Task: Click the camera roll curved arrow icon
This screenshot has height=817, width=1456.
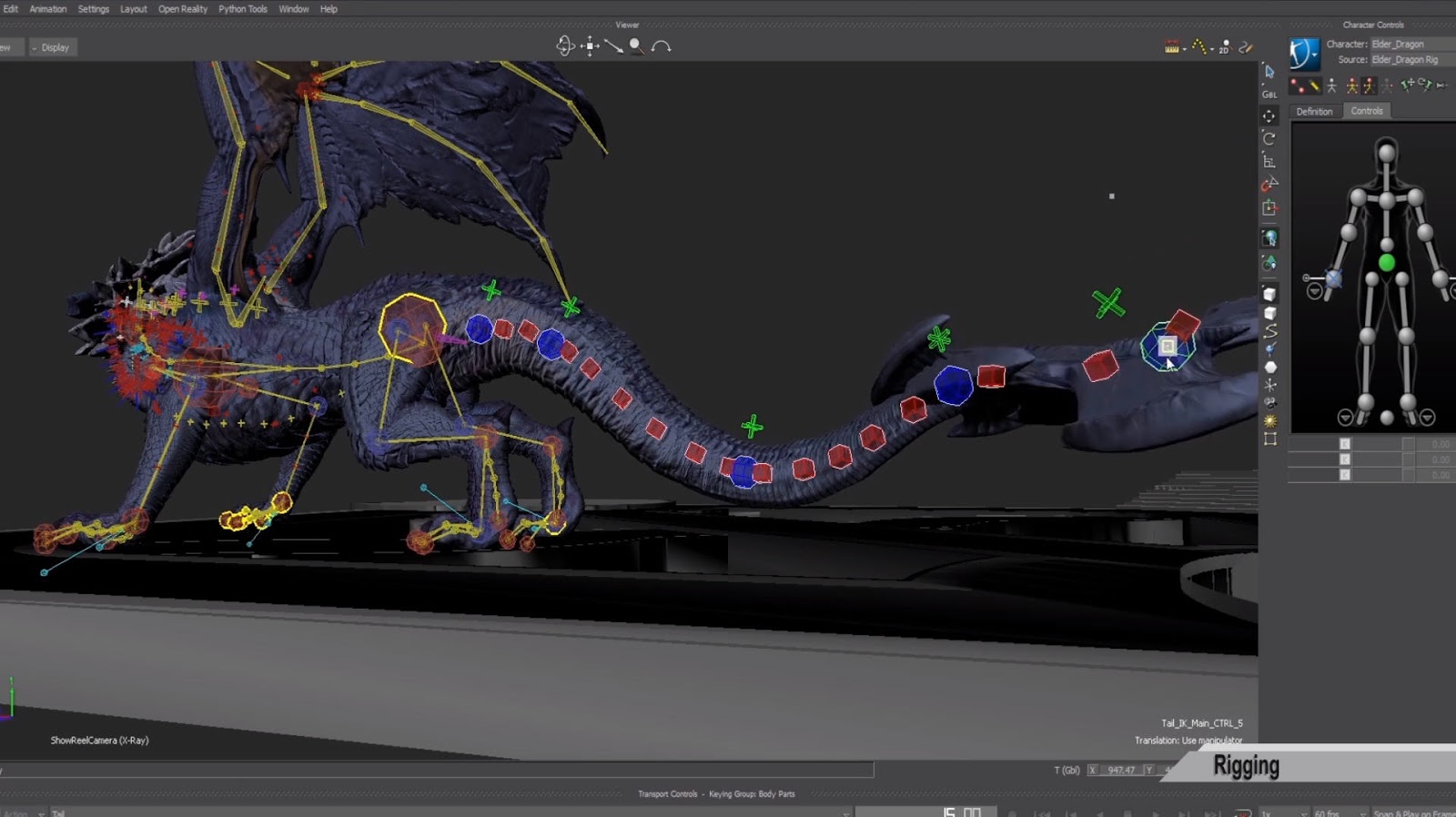Action: point(662,46)
